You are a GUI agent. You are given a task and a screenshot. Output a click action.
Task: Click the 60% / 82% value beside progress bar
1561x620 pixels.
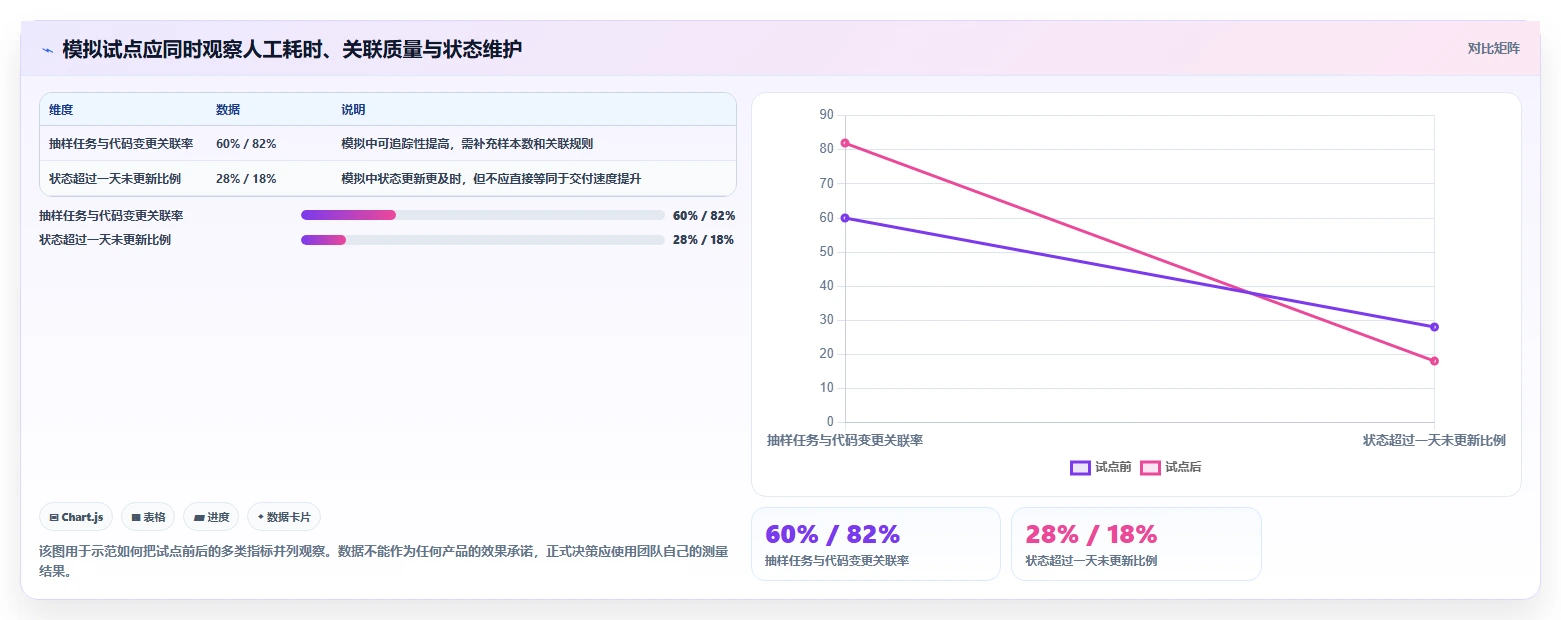coord(704,215)
